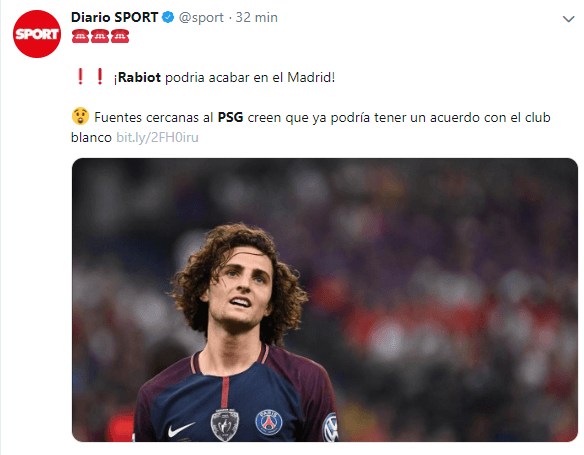Open the tweet options chevron menu

pyautogui.click(x=568, y=19)
